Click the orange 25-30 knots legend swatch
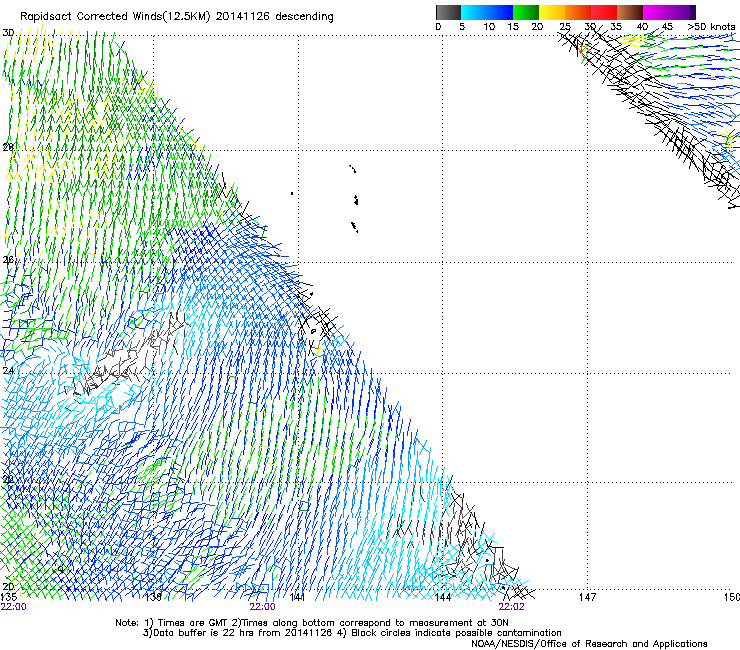Image resolution: width=740 pixels, height=650 pixels. 578,12
